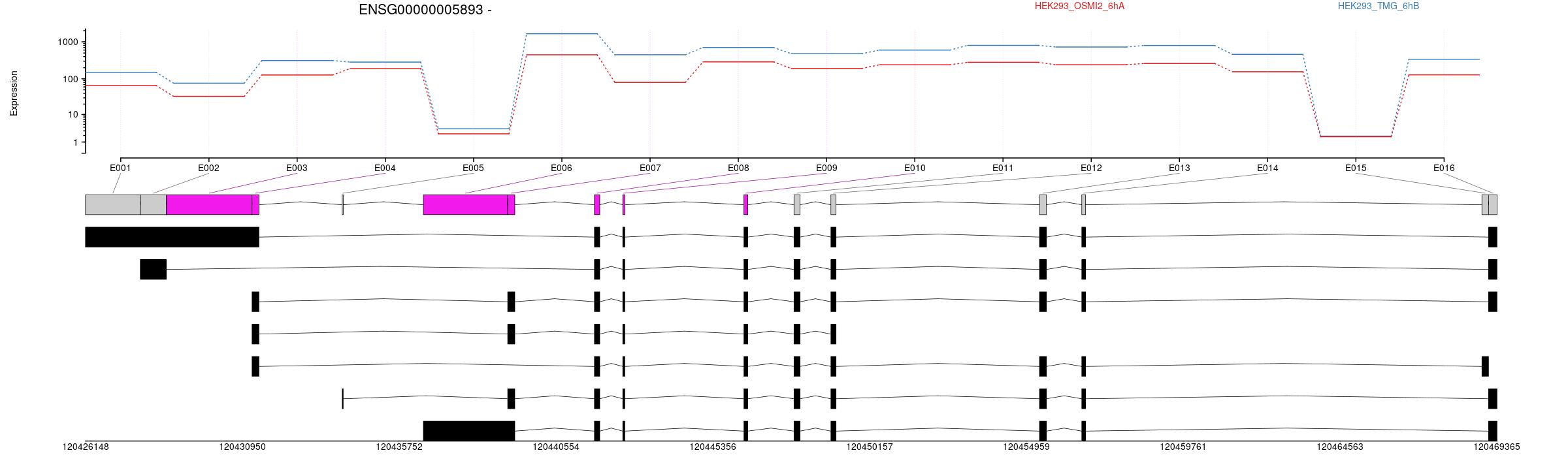Click the genomic coordinate 120430950
The image size is (1568, 457).
pos(242,447)
